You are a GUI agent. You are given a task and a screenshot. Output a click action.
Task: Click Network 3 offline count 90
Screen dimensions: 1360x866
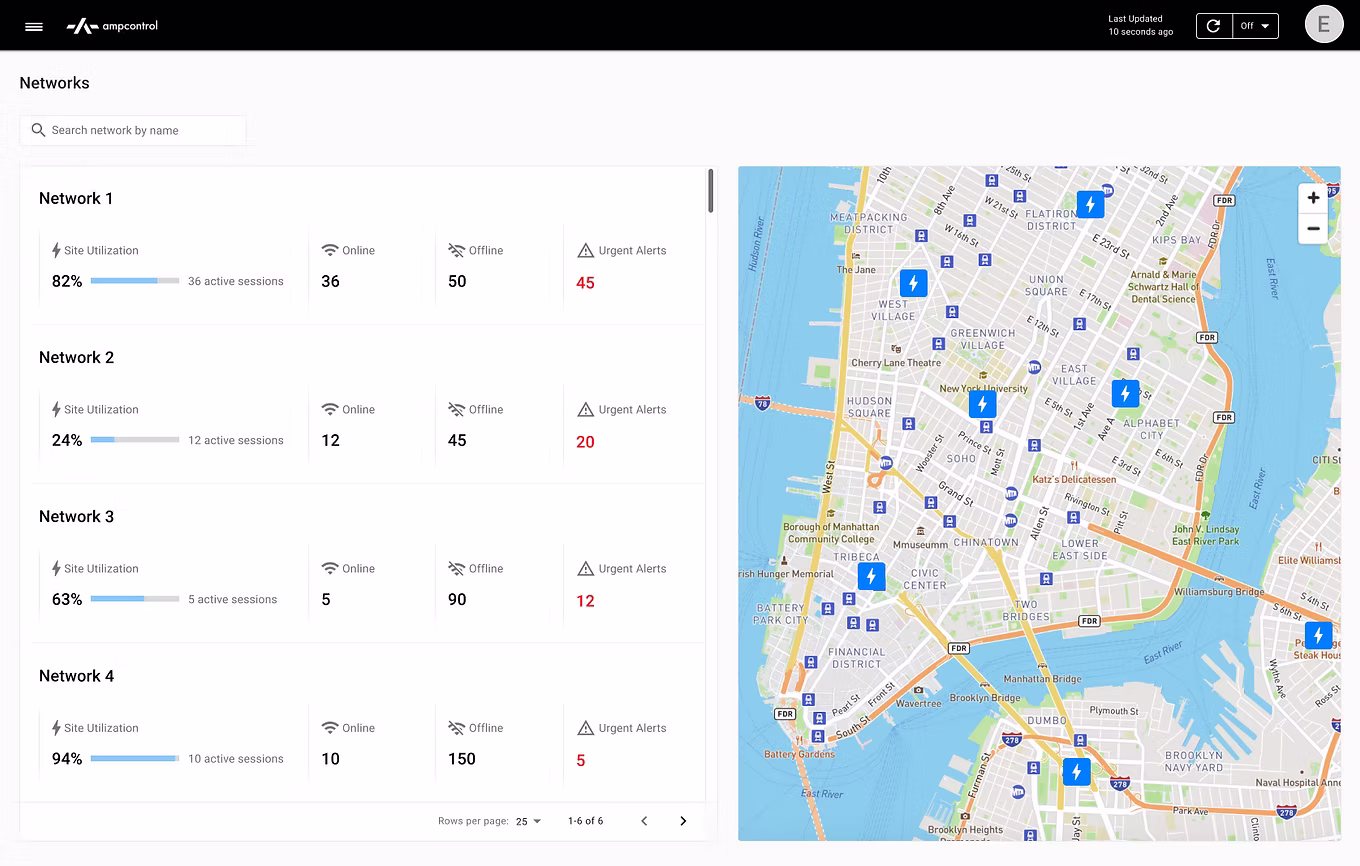point(457,599)
